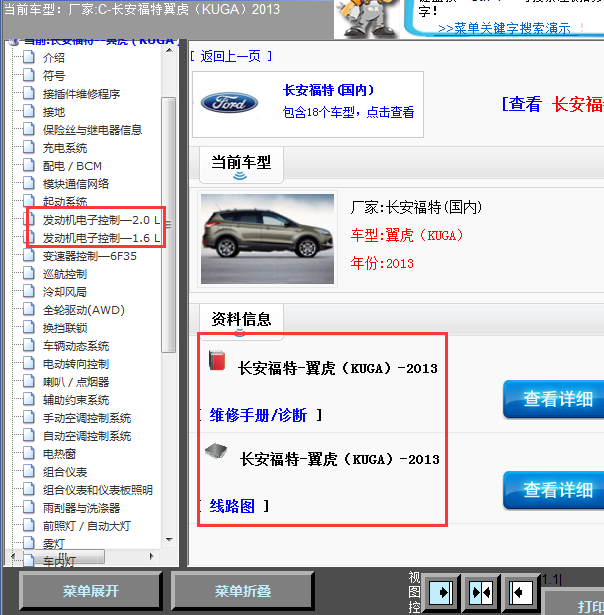Click the 返回上一页 link
This screenshot has width=604, height=615.
tap(231, 56)
